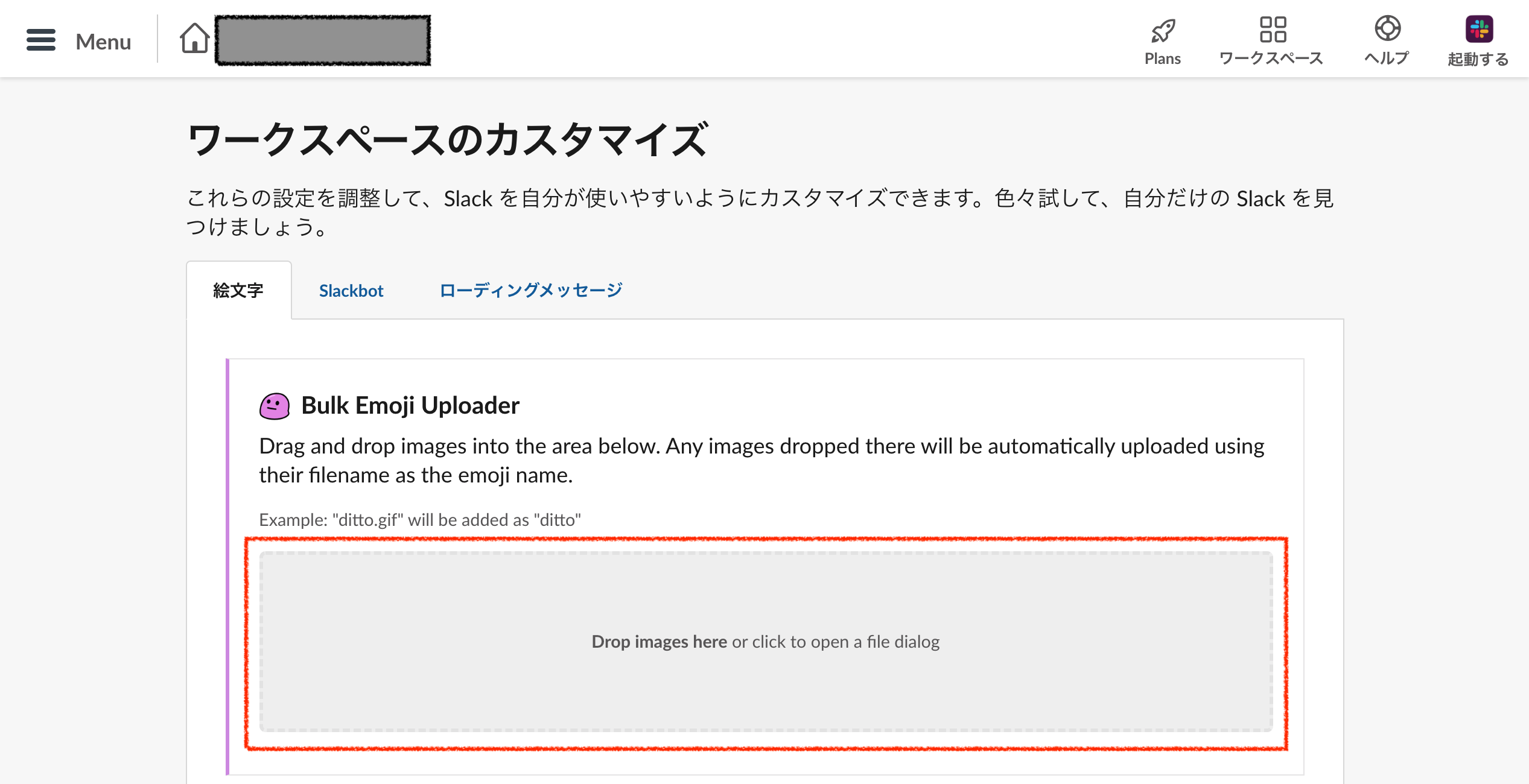Viewport: 1529px width, 784px height.
Task: Go to workspace home via house icon
Action: tap(194, 38)
